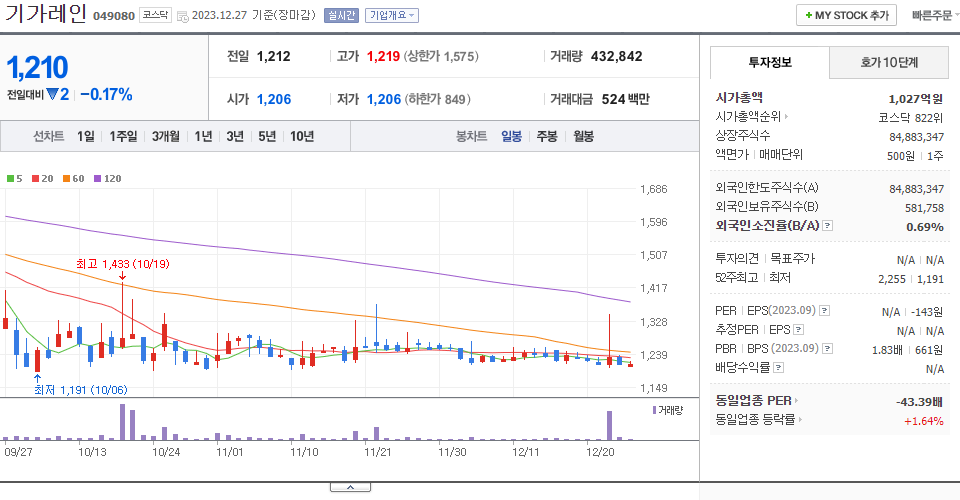Select the 5년 line chart period
The image size is (960, 500).
point(267,136)
